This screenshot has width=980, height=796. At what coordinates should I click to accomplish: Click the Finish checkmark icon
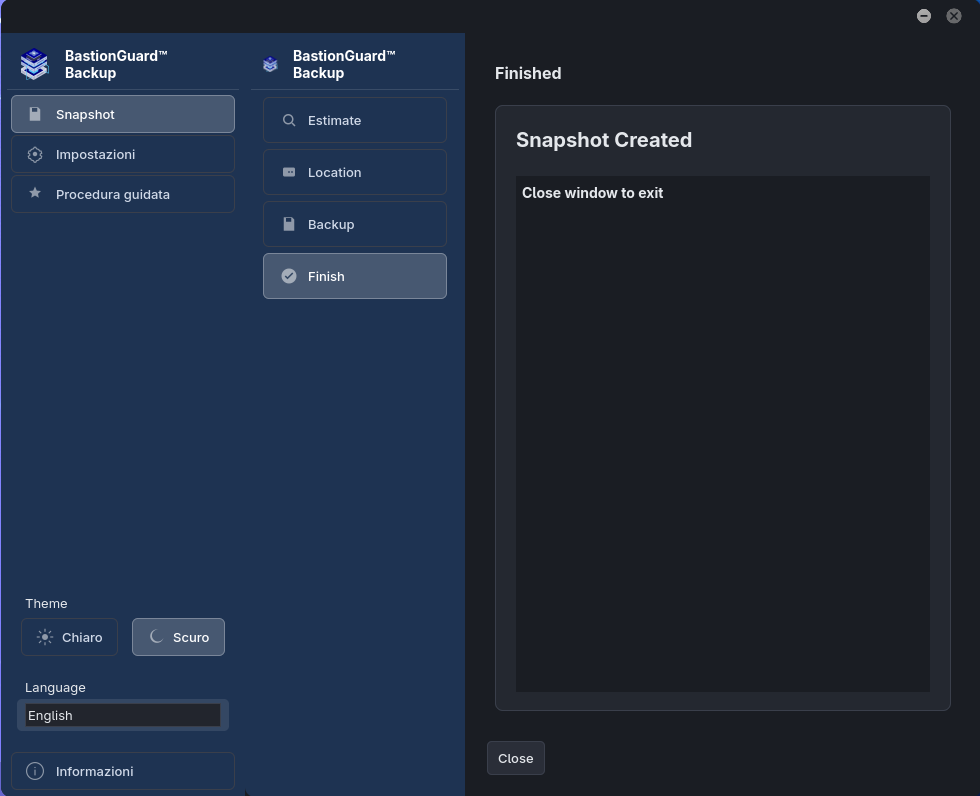[x=289, y=276]
